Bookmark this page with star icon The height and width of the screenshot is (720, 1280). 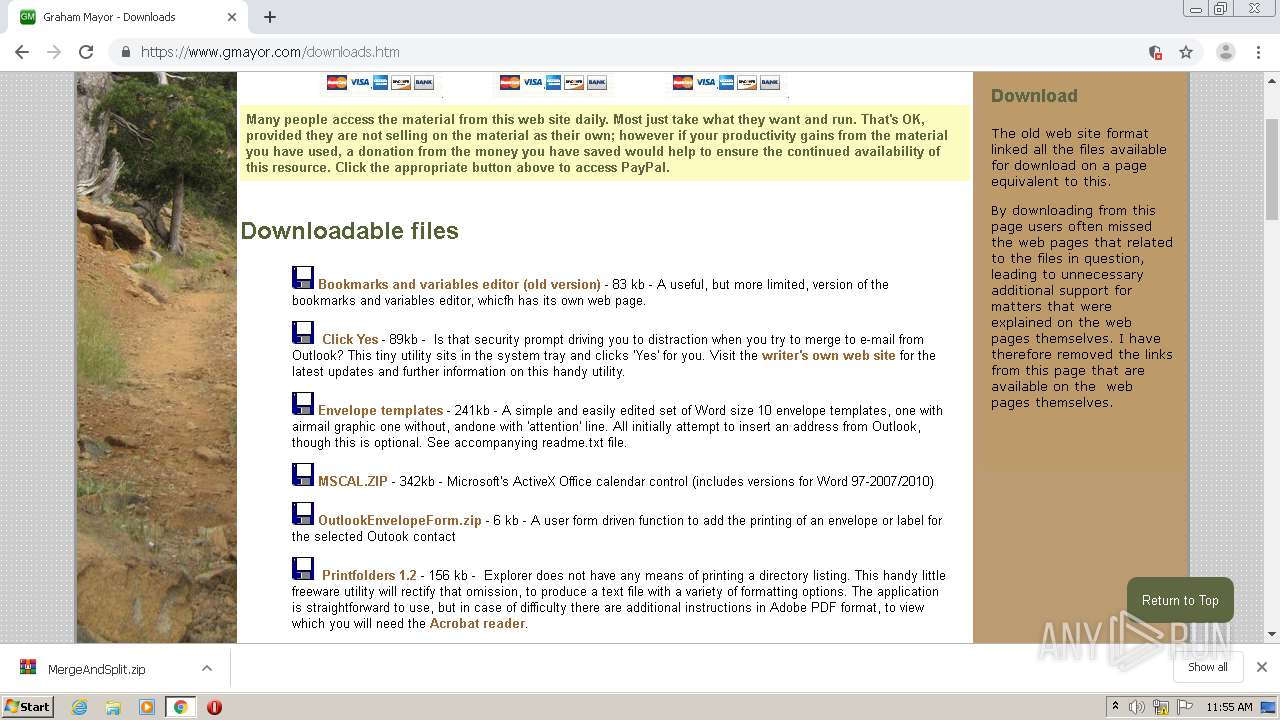tap(1186, 52)
